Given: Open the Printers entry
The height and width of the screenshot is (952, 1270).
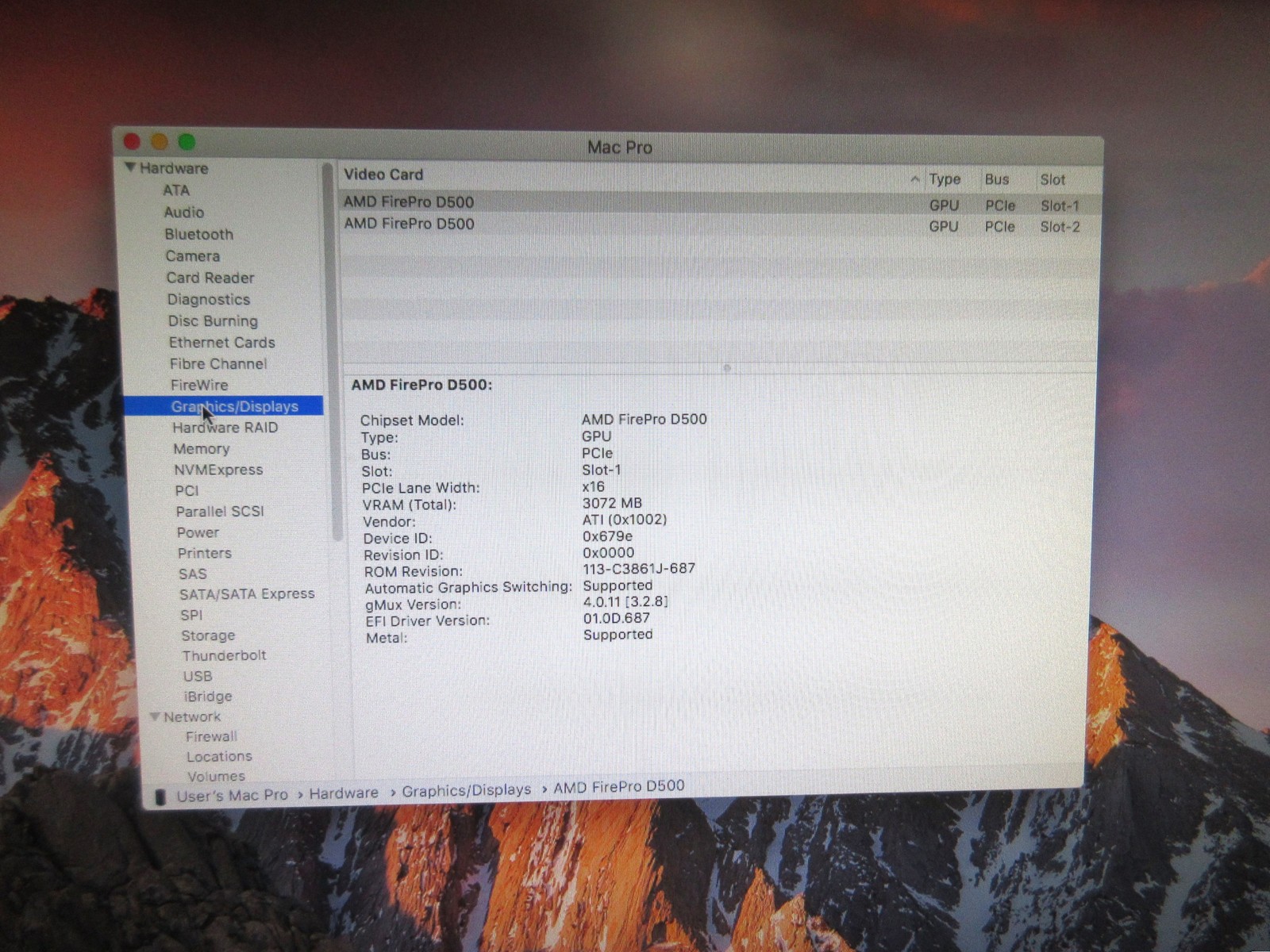Looking at the screenshot, I should [x=204, y=553].
